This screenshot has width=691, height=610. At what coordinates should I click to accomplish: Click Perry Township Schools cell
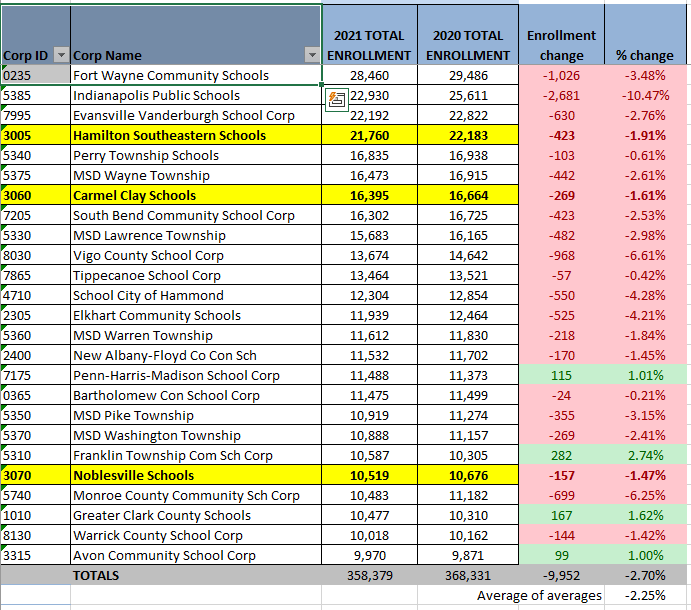point(196,155)
